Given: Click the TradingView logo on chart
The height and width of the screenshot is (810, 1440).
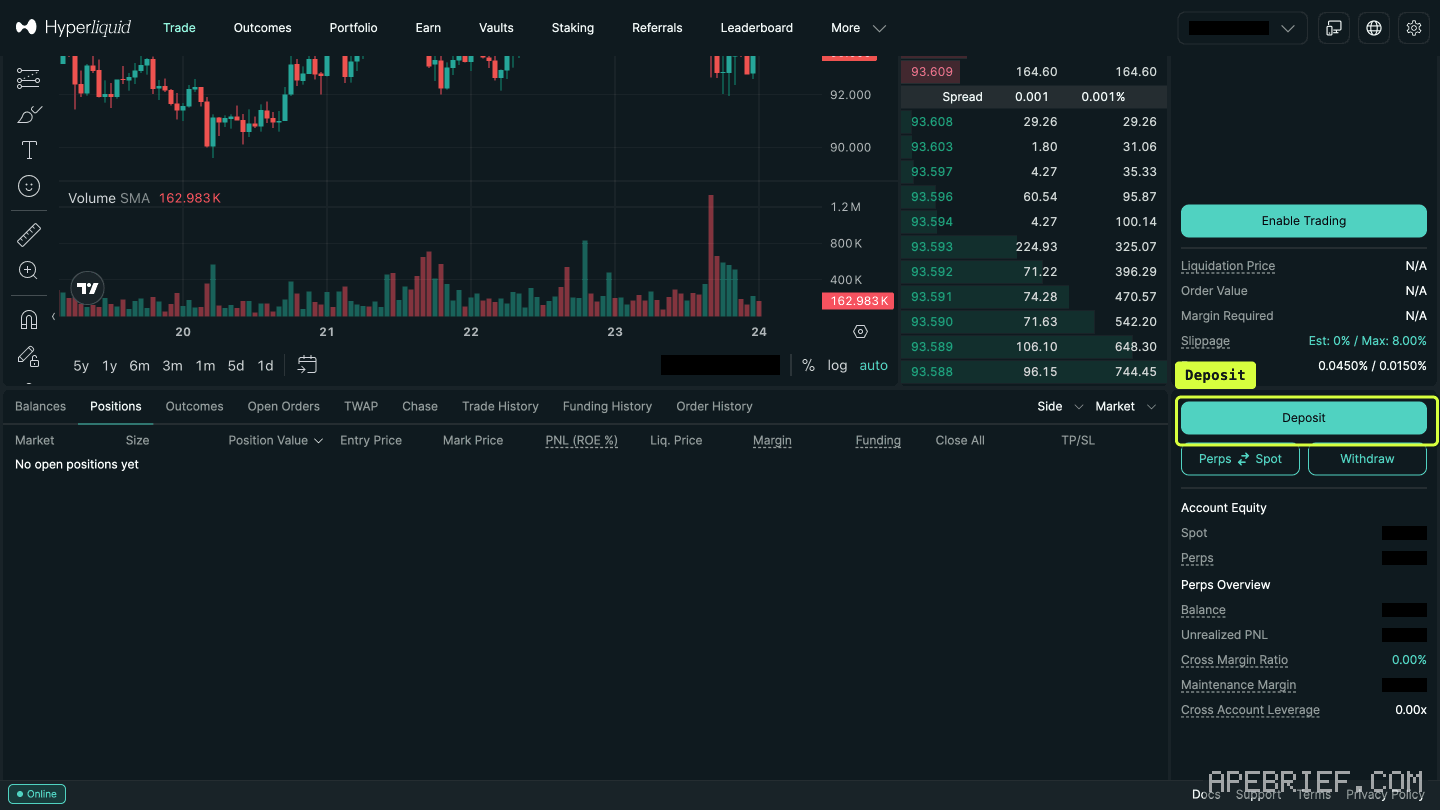Looking at the screenshot, I should [88, 289].
